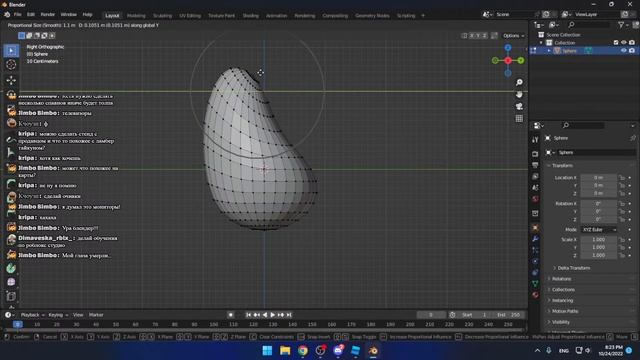640x360 pixels.
Task: Switch to the UV Editing workspace tab
Action: coord(190,16)
